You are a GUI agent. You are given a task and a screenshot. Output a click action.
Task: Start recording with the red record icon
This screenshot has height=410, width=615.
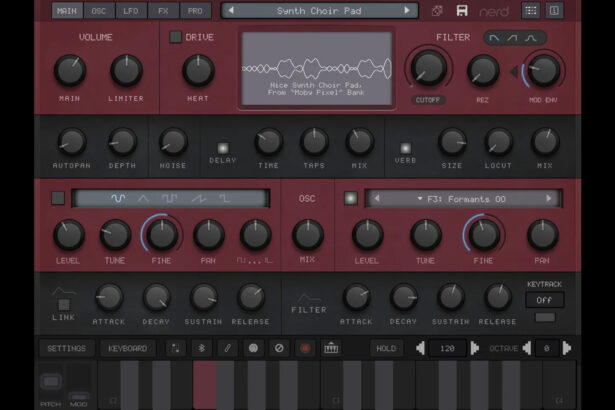pos(305,348)
